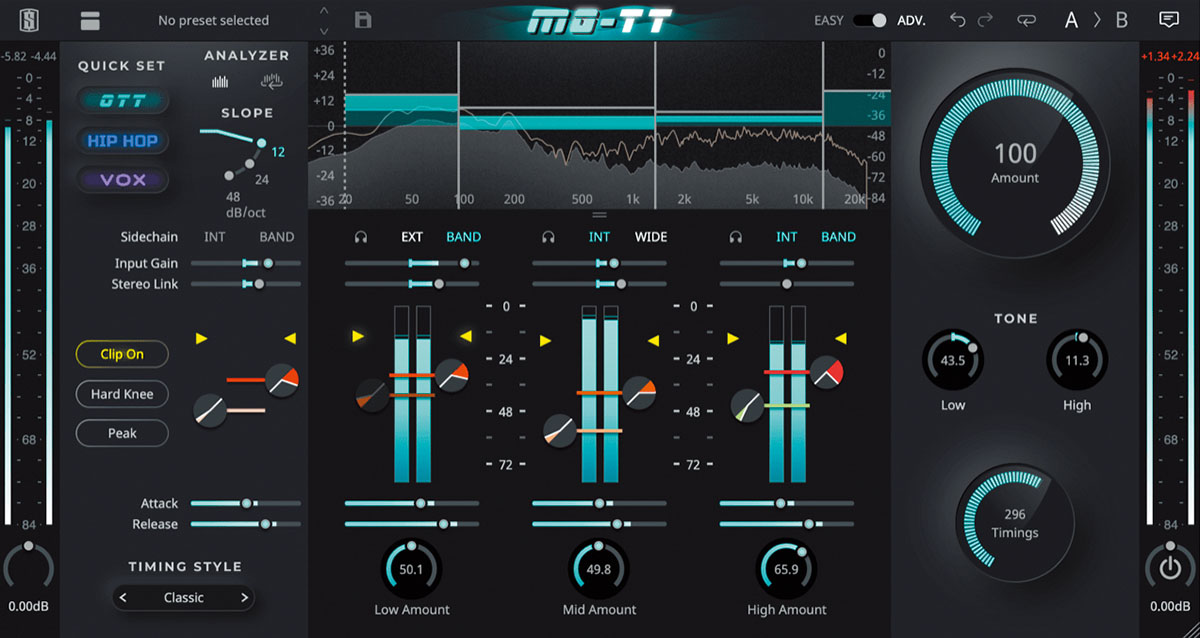Expand the analyzer resize handle
This screenshot has width=1200, height=638.
click(x=600, y=215)
